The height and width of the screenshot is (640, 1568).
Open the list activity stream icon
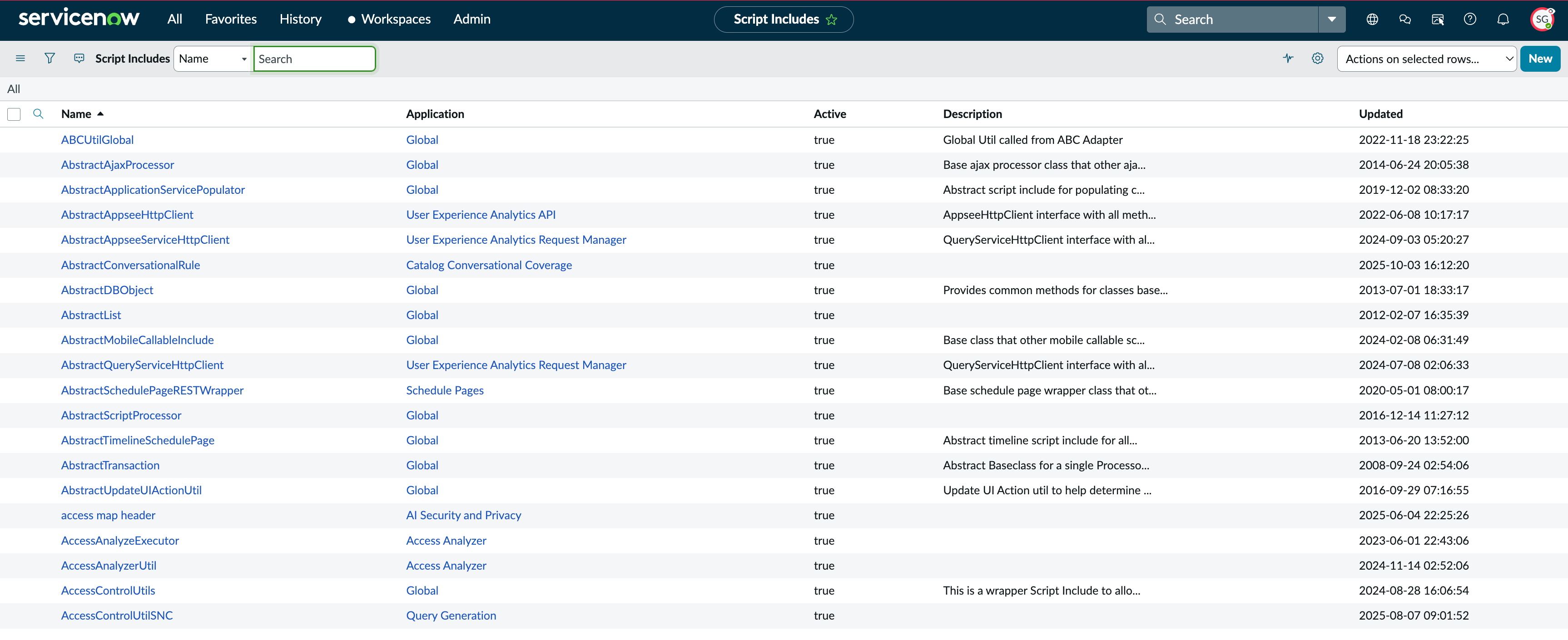[79, 59]
